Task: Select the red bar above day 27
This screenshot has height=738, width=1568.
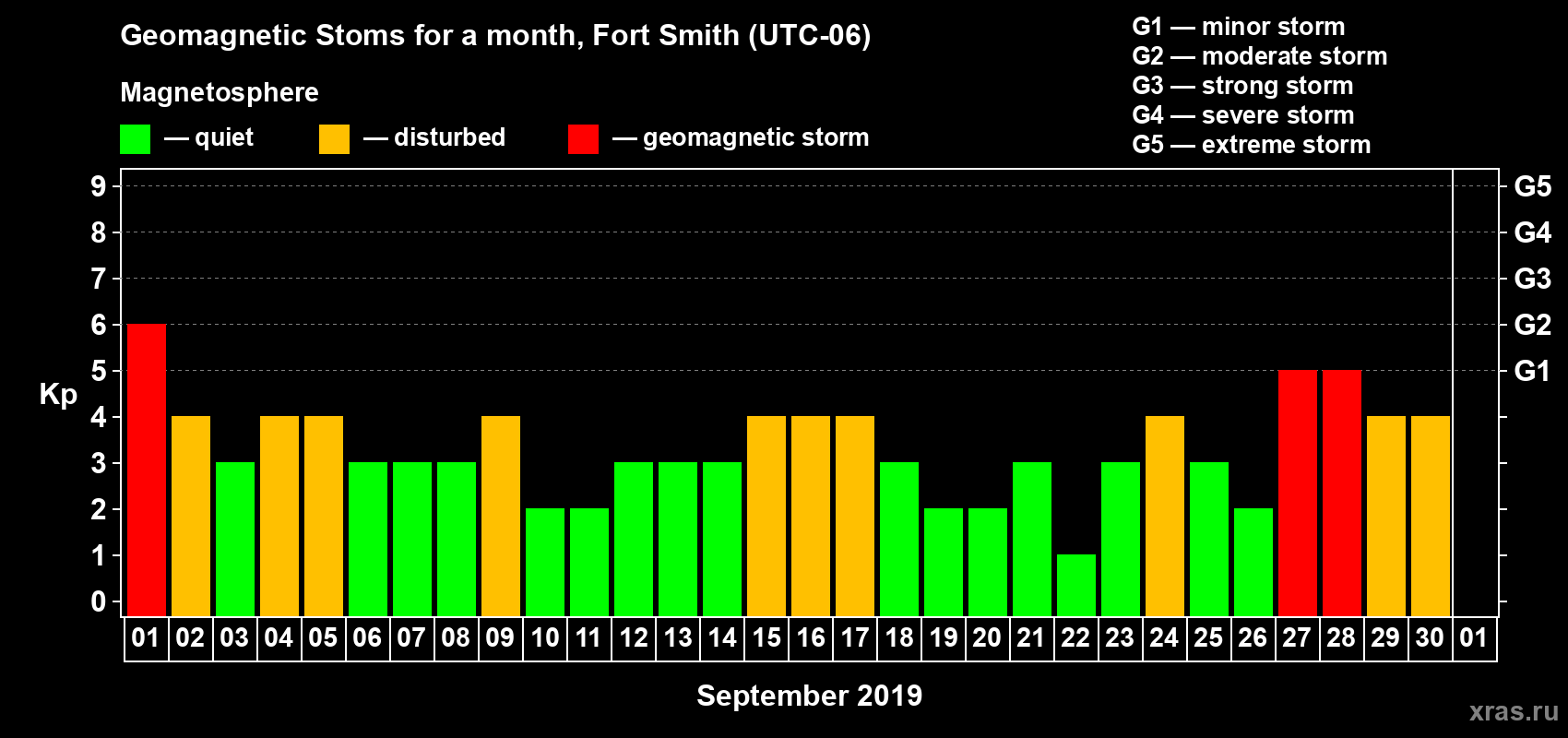Action: (1298, 494)
